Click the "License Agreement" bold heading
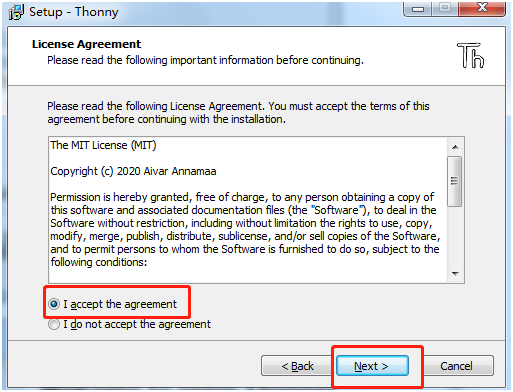513x392 pixels. pos(86,44)
